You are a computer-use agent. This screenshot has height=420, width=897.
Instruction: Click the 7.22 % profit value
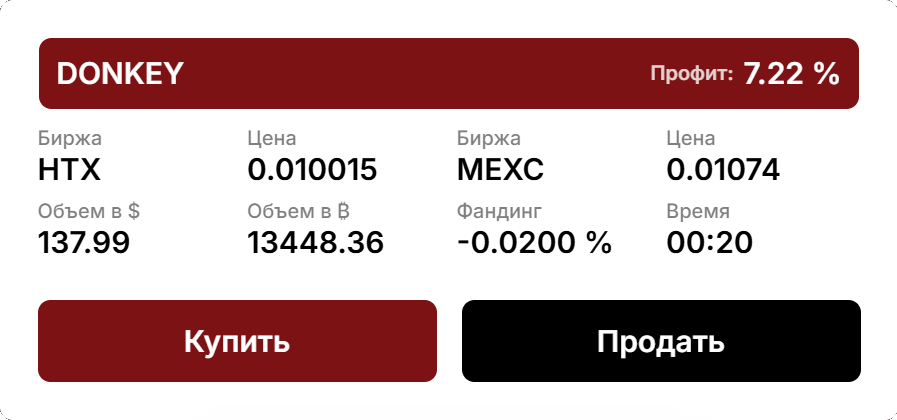790,73
